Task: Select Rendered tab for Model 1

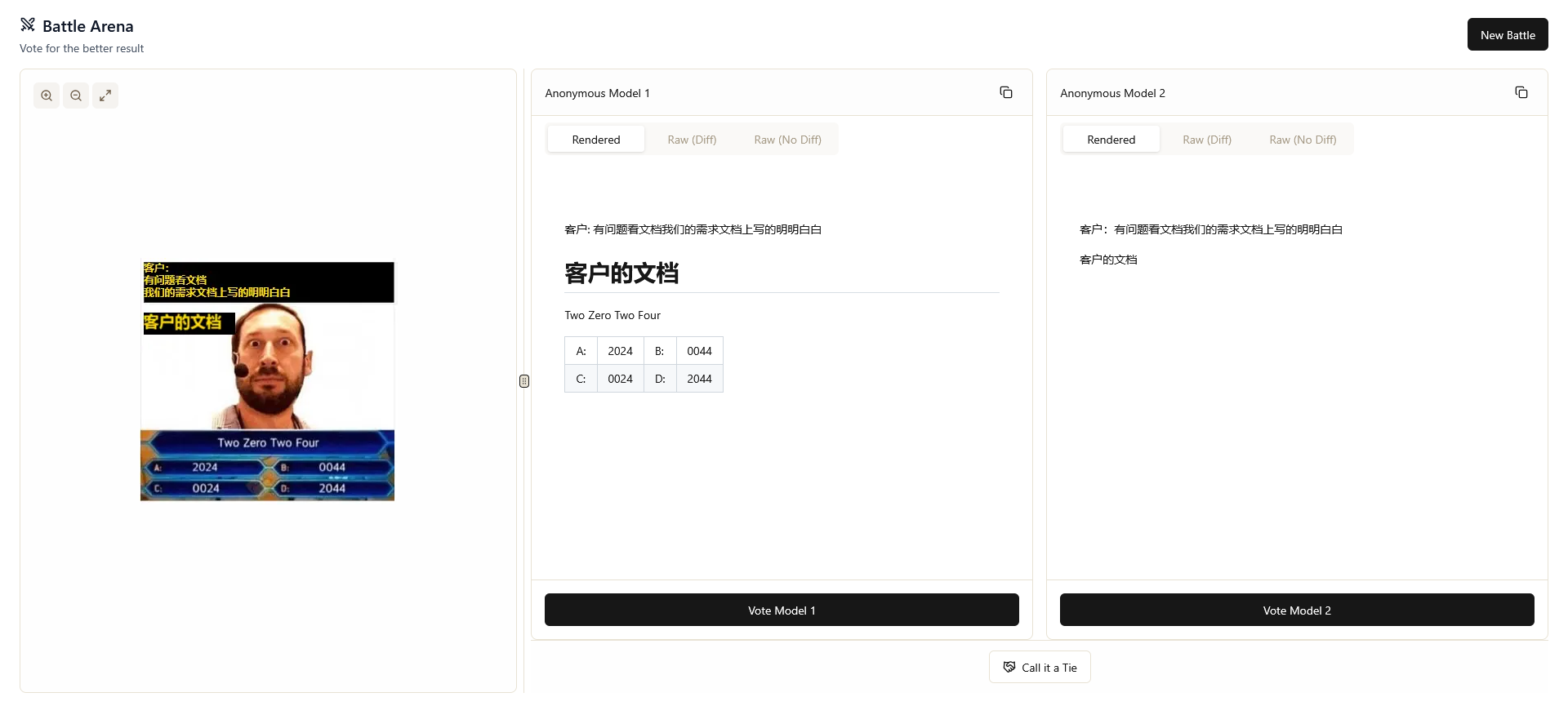Action: (595, 140)
